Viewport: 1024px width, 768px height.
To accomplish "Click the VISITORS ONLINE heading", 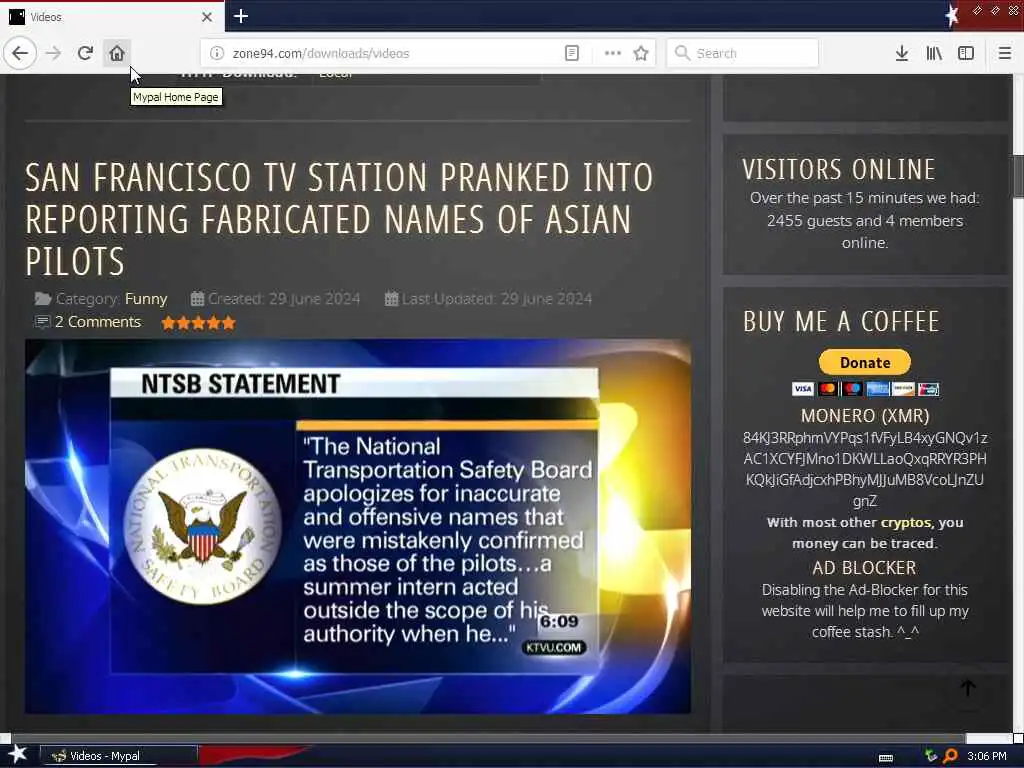I will click(x=839, y=169).
